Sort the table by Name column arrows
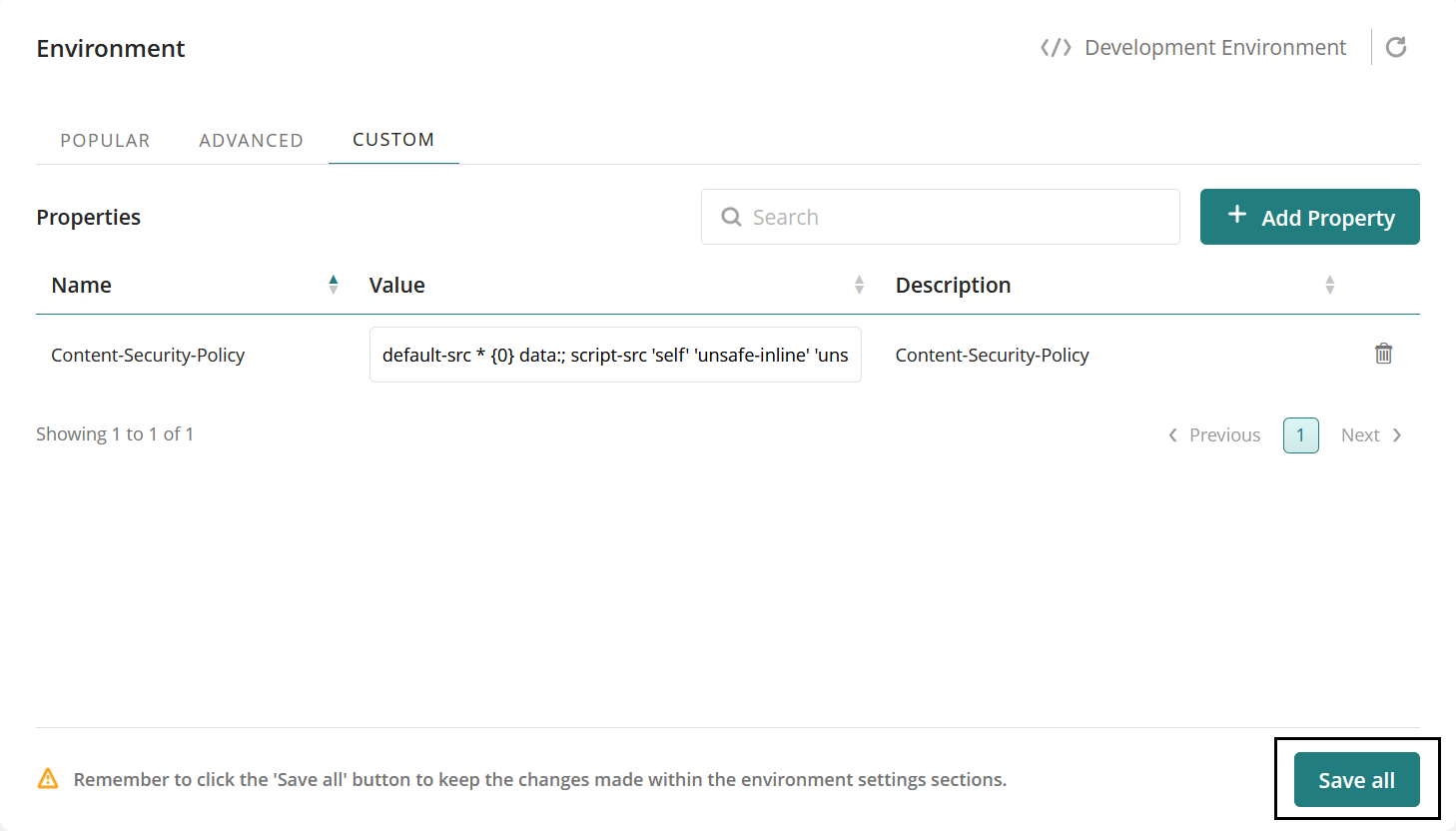This screenshot has height=831, width=1456. pyautogui.click(x=334, y=285)
